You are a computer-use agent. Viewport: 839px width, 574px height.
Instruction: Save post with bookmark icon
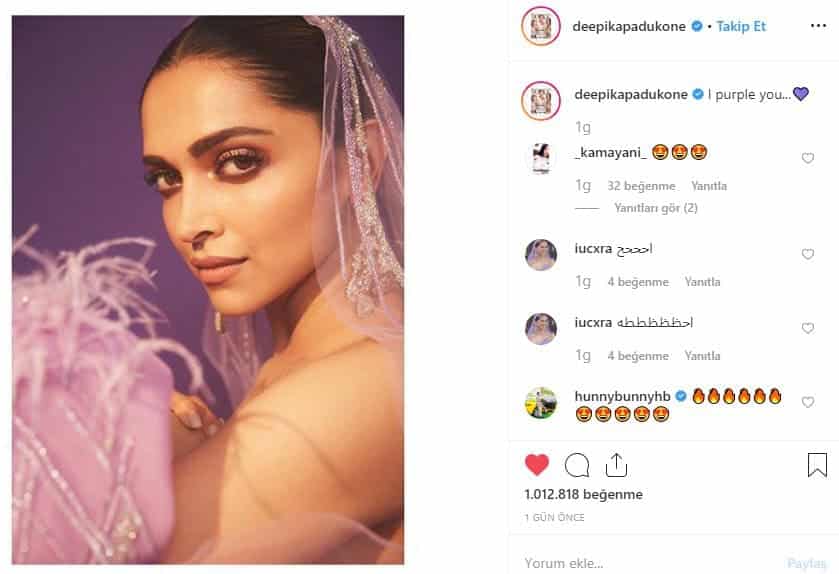click(817, 465)
